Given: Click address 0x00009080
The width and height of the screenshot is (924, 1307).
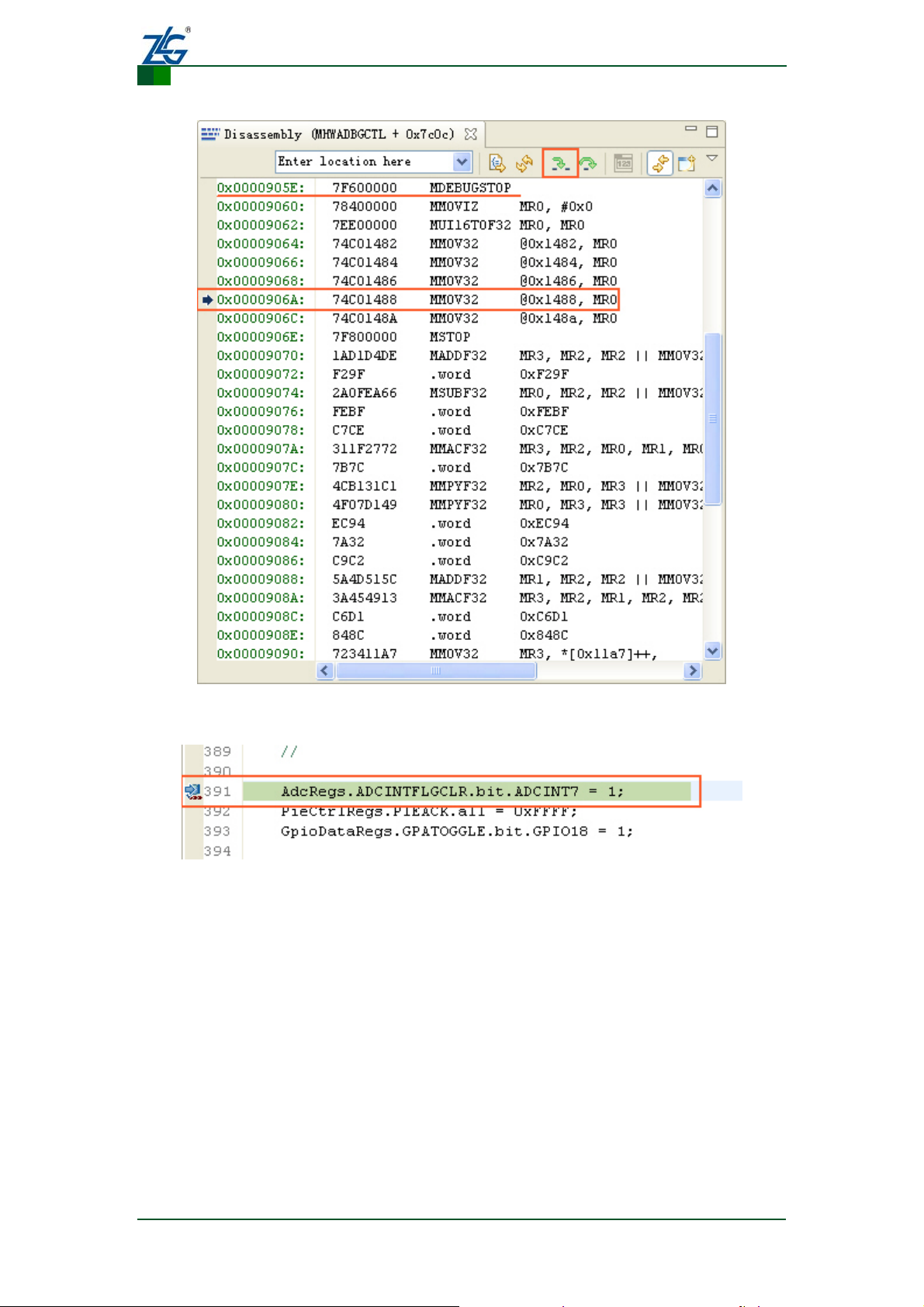Looking at the screenshot, I should point(261,504).
